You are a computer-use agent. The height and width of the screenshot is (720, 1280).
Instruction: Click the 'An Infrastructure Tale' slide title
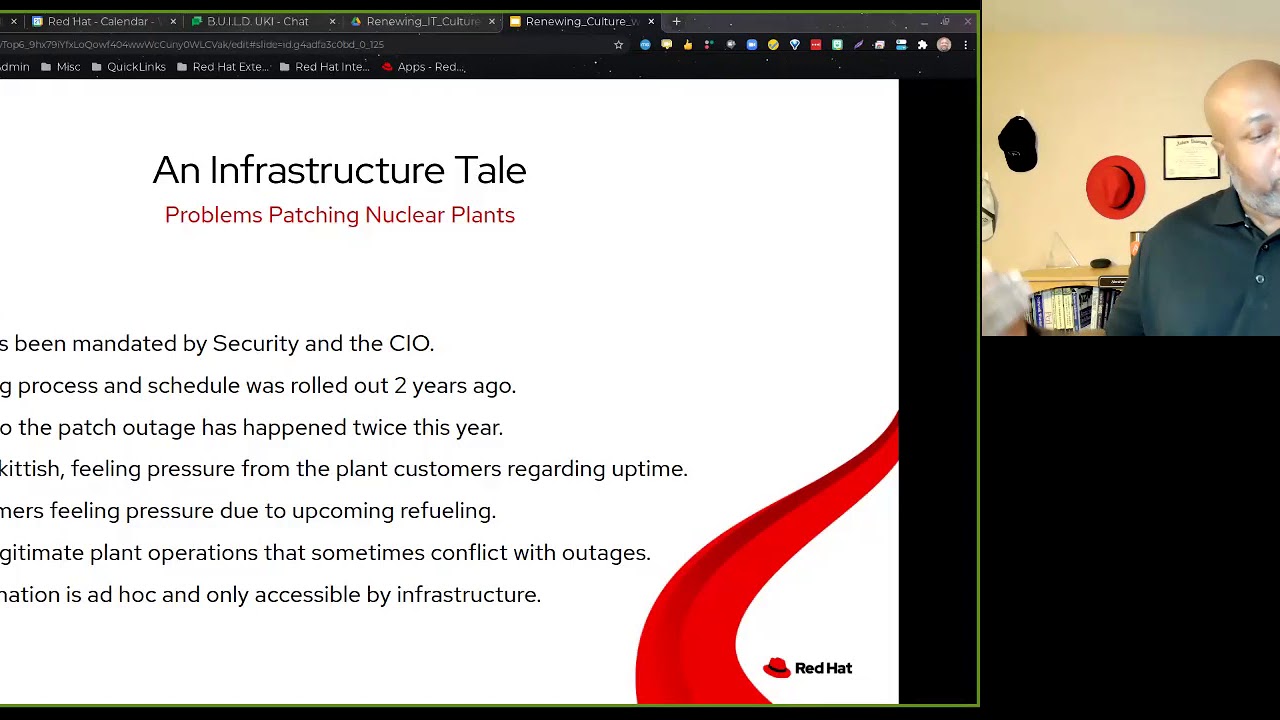click(340, 170)
